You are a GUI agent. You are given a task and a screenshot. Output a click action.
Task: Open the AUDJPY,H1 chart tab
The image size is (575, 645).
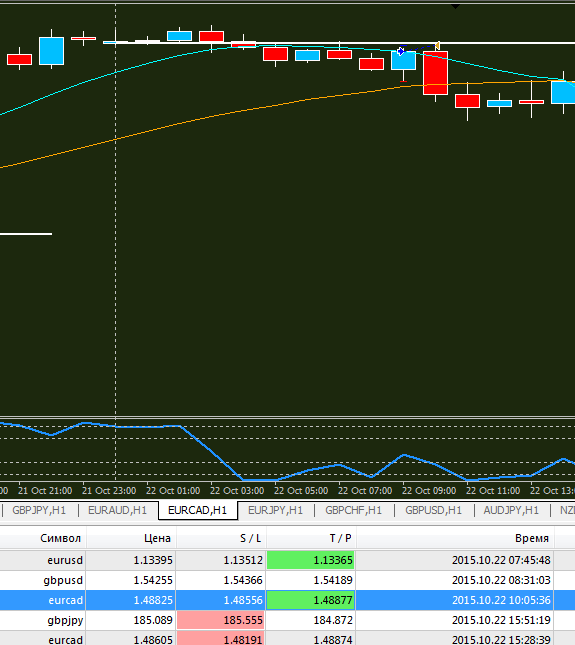tap(511, 510)
